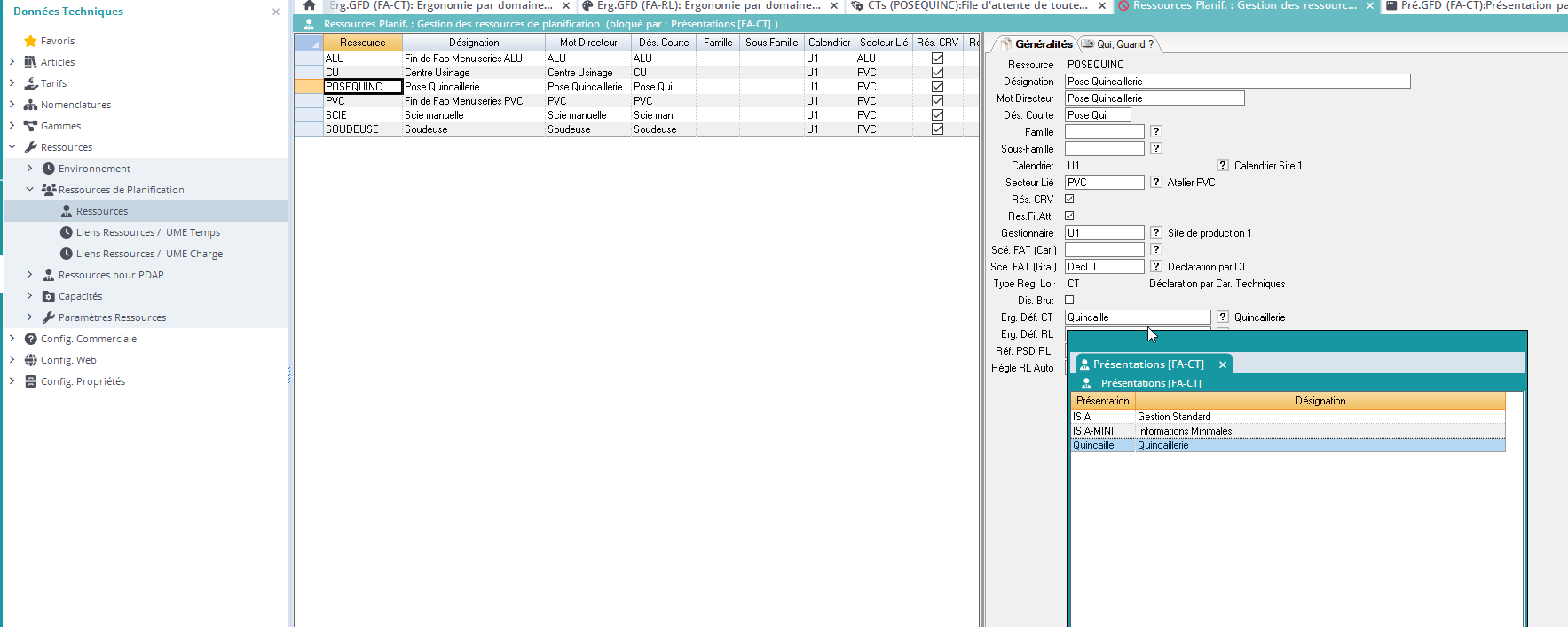
Task: Click the Favoris star icon
Action: click(30, 41)
